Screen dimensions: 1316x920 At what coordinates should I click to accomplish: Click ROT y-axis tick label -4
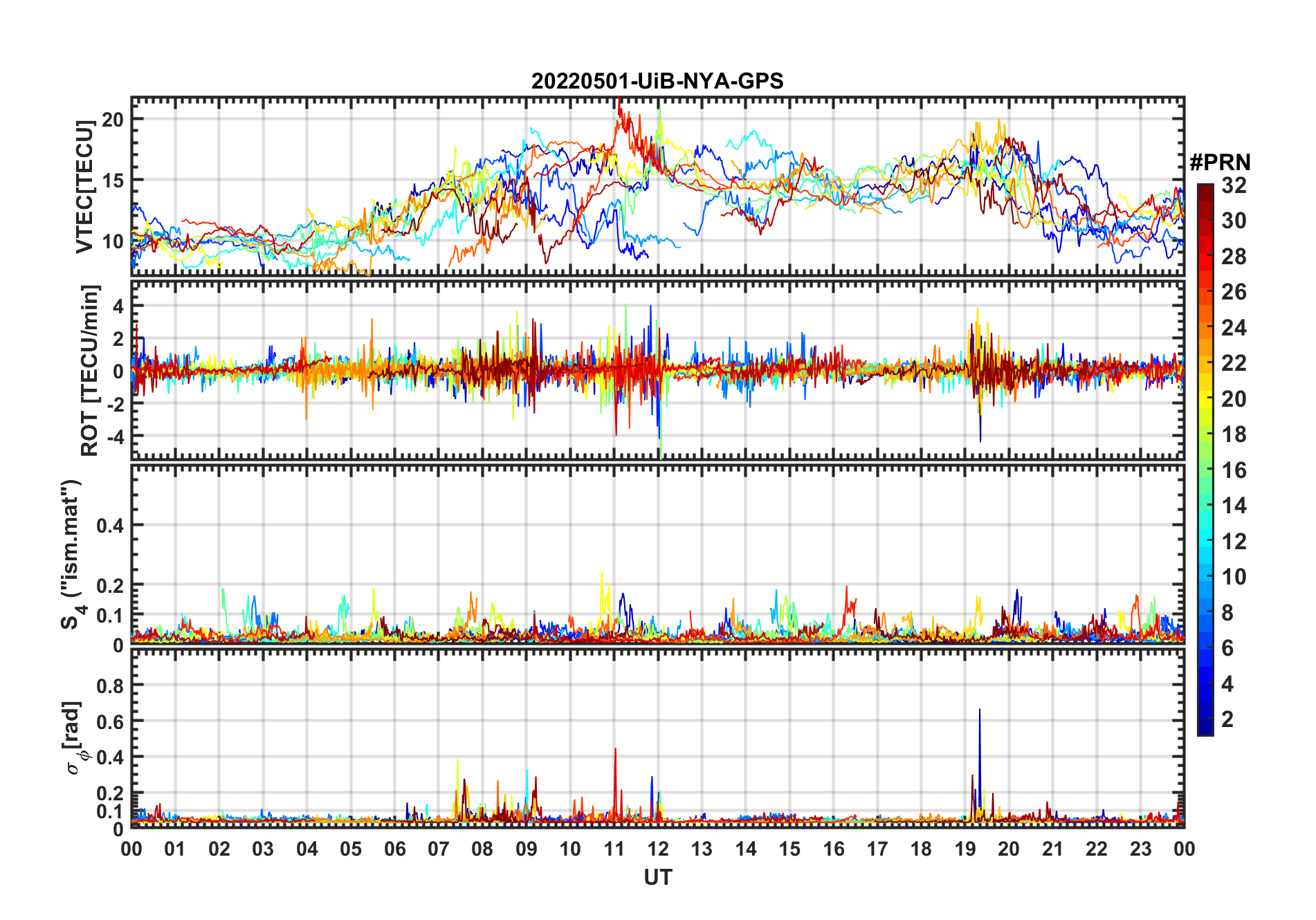(x=116, y=437)
